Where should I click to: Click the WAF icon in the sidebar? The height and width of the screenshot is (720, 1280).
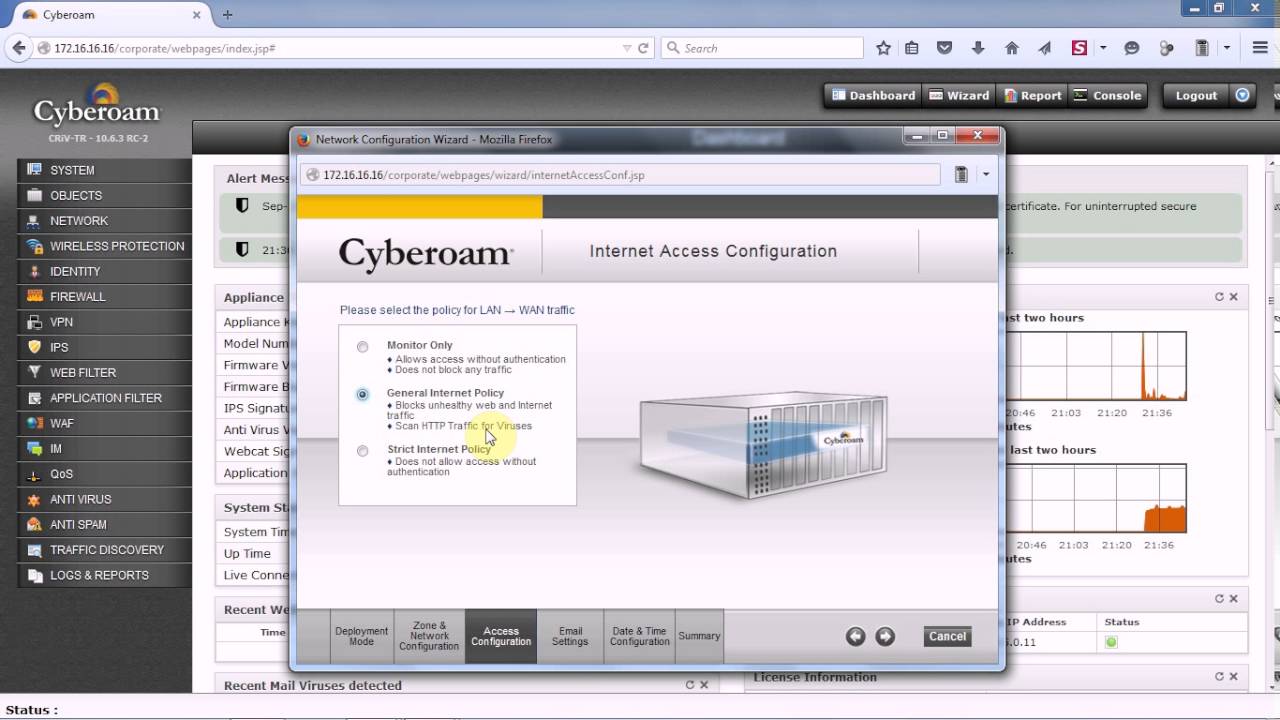[x=35, y=423]
